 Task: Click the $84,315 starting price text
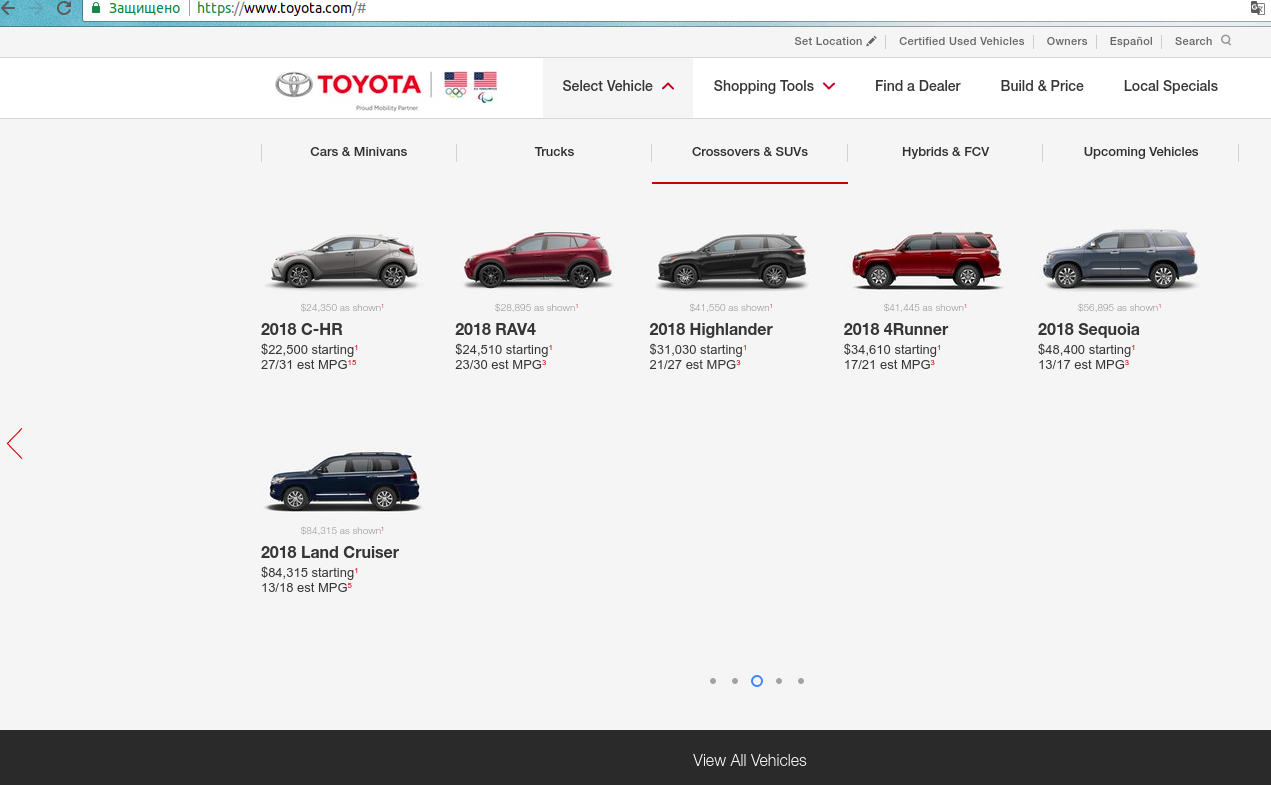click(308, 573)
